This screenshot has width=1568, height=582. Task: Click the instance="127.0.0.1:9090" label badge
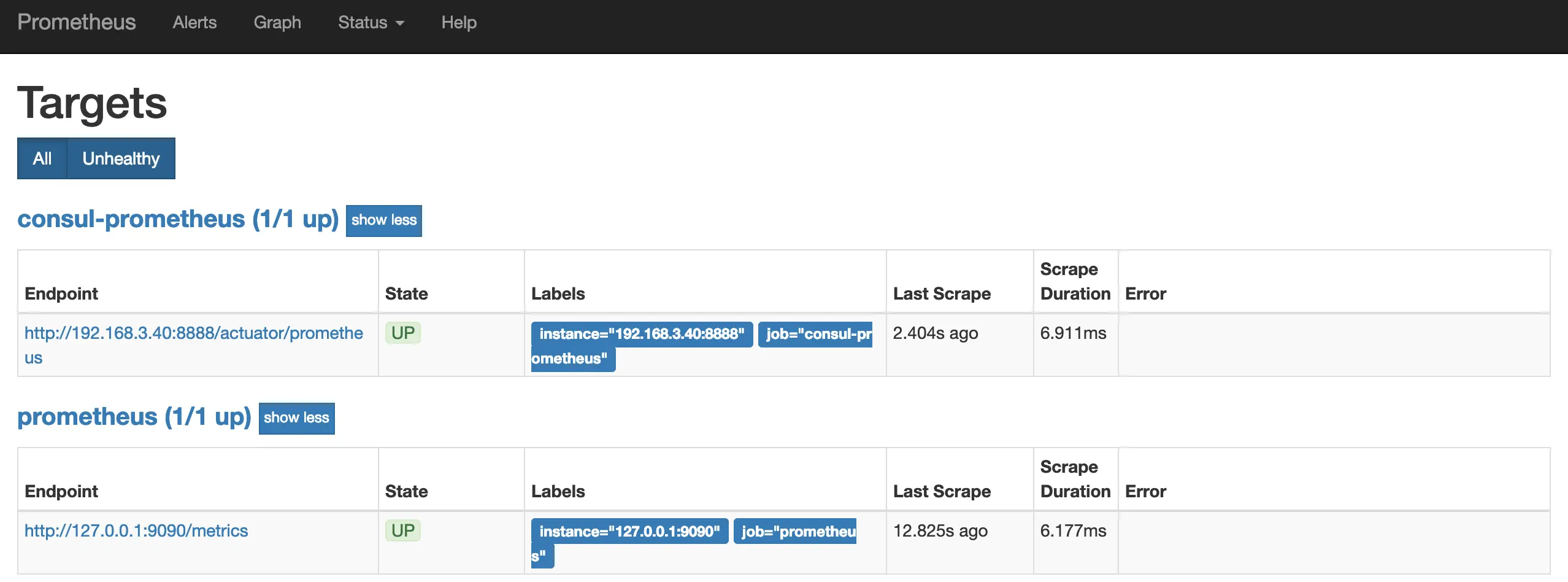tap(629, 532)
